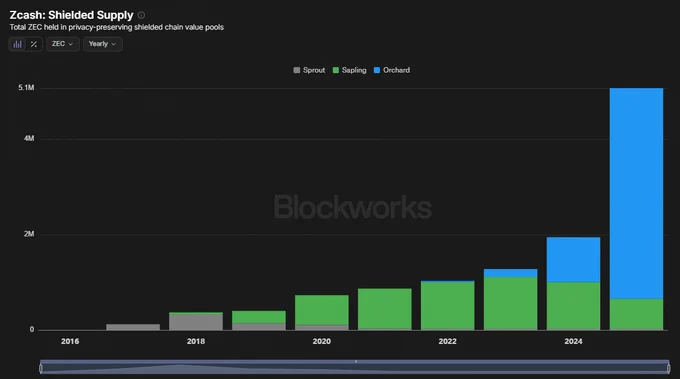Image resolution: width=680 pixels, height=379 pixels.
Task: Open the Yearly interval dropdown
Action: 103,44
